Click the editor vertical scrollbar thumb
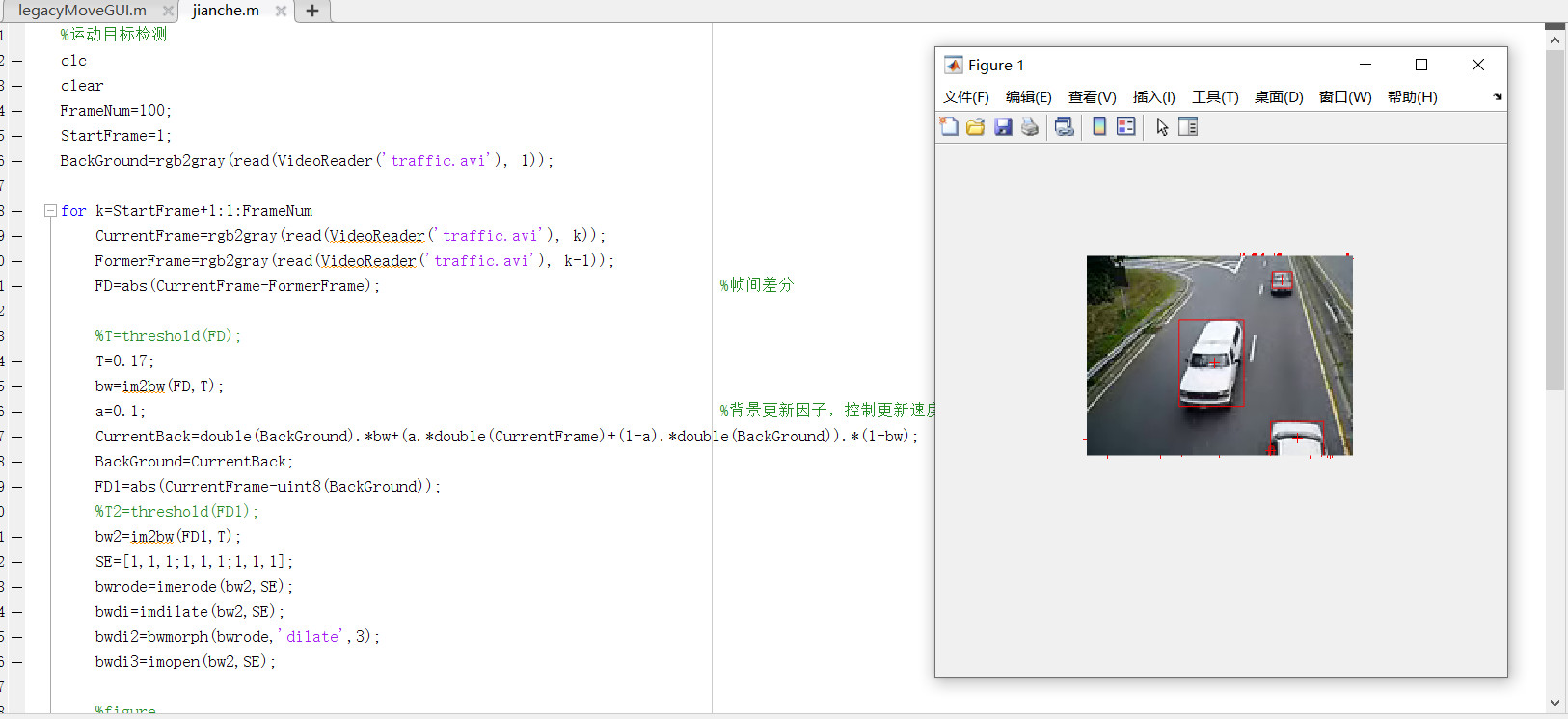1568x719 pixels. click(x=1554, y=220)
